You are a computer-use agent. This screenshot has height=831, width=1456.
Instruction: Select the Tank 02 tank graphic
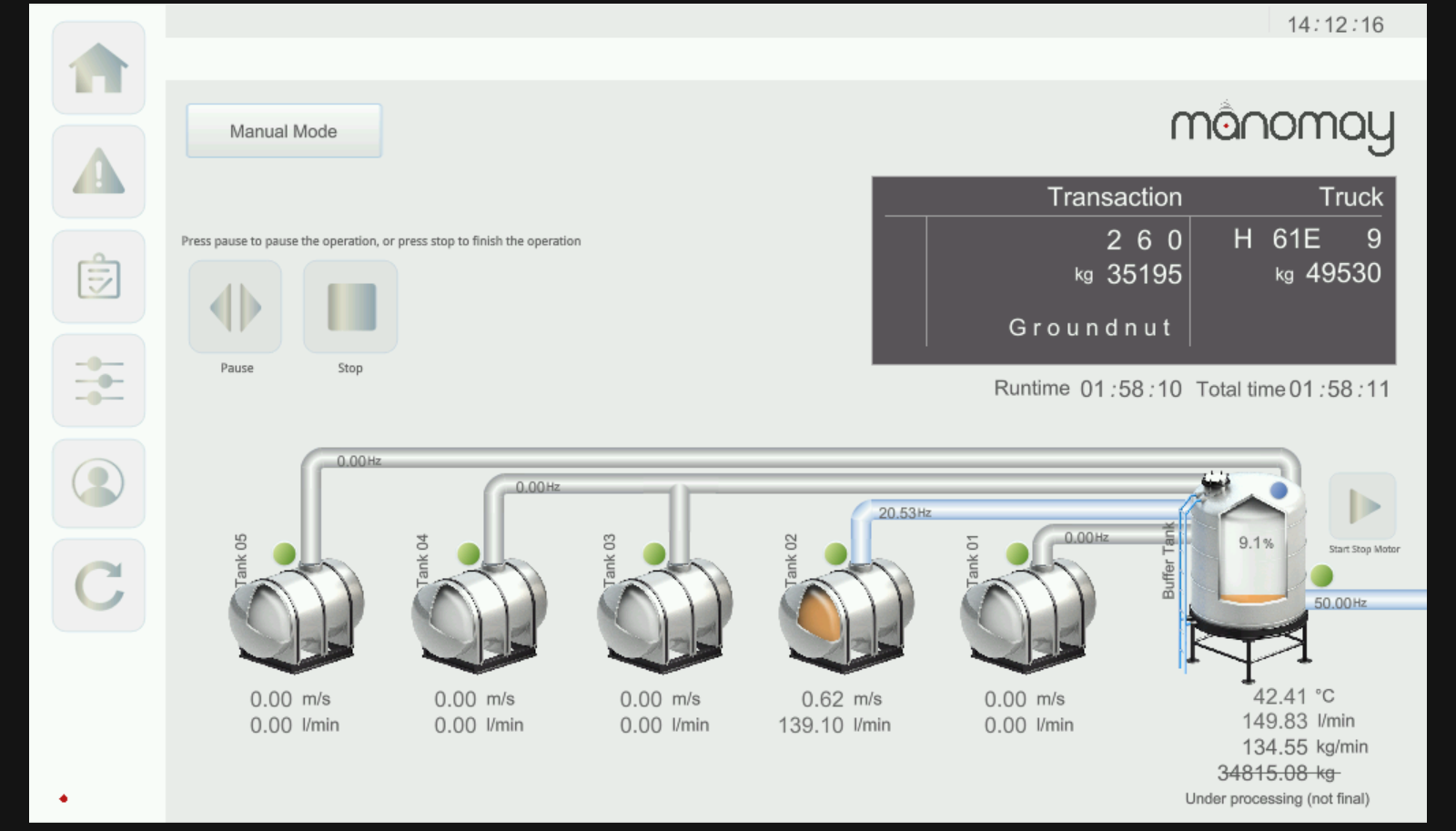[x=846, y=615]
